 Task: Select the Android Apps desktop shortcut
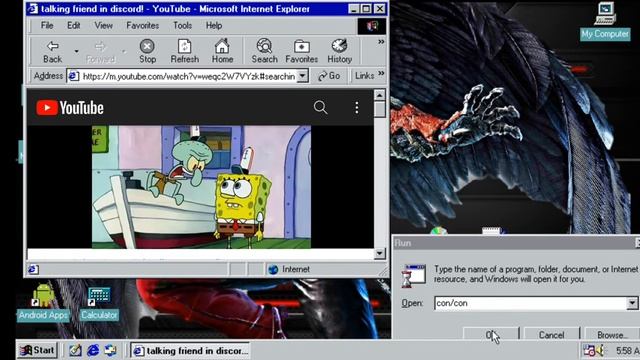[x=43, y=302]
